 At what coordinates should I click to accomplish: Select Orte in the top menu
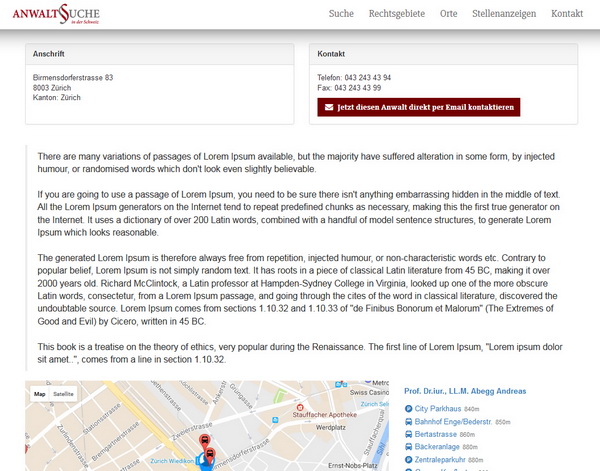click(448, 14)
